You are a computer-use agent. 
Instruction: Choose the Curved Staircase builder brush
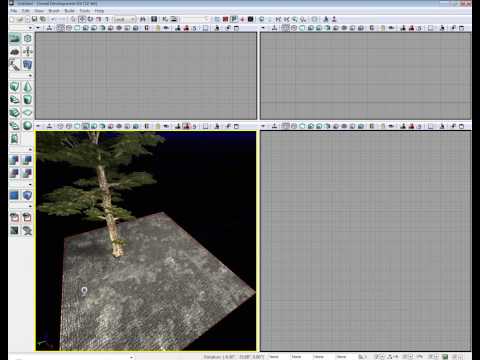coord(14,100)
